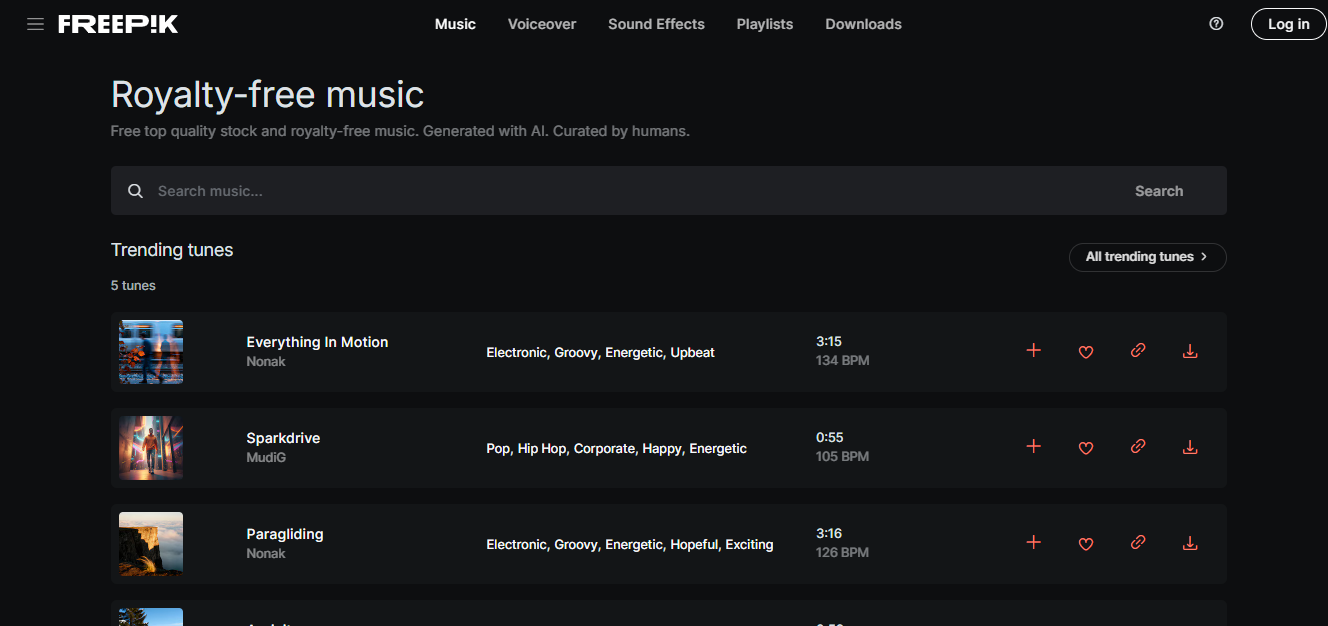
Task: Play Sparkdrive via its cover thumbnail
Action: (151, 448)
